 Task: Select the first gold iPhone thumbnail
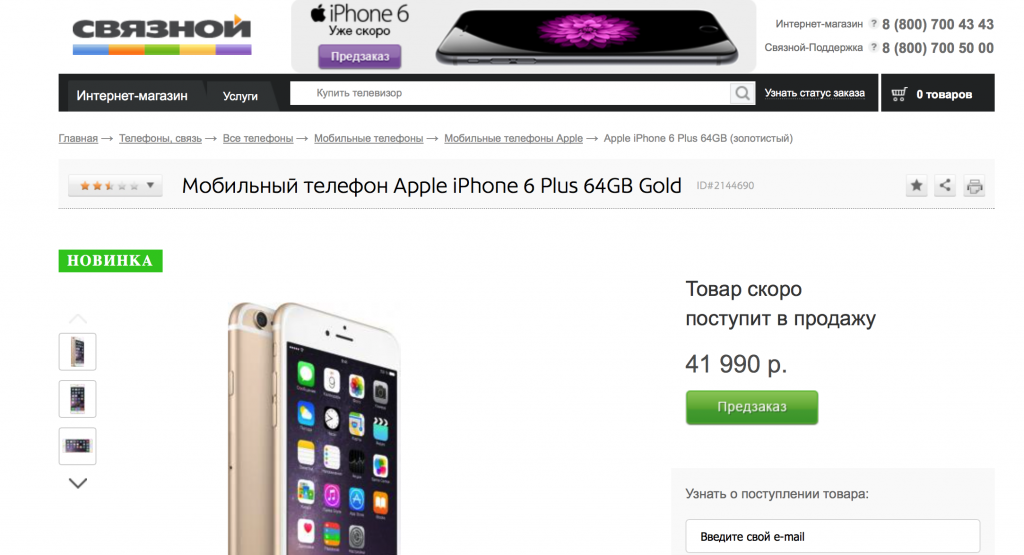click(x=78, y=352)
